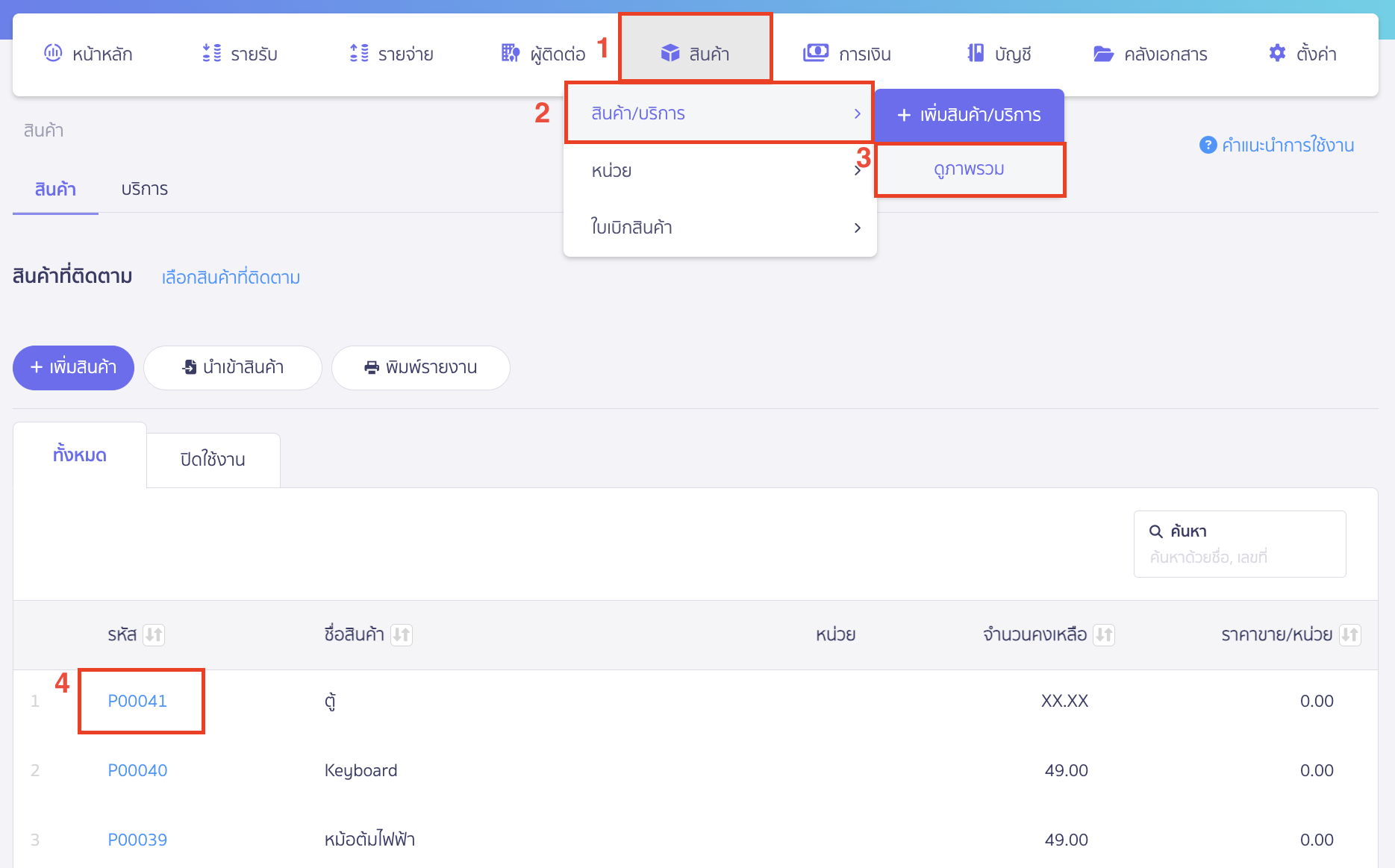Click the ค้นหา search input field
Screen dimensions: 1395x868
1239,557
